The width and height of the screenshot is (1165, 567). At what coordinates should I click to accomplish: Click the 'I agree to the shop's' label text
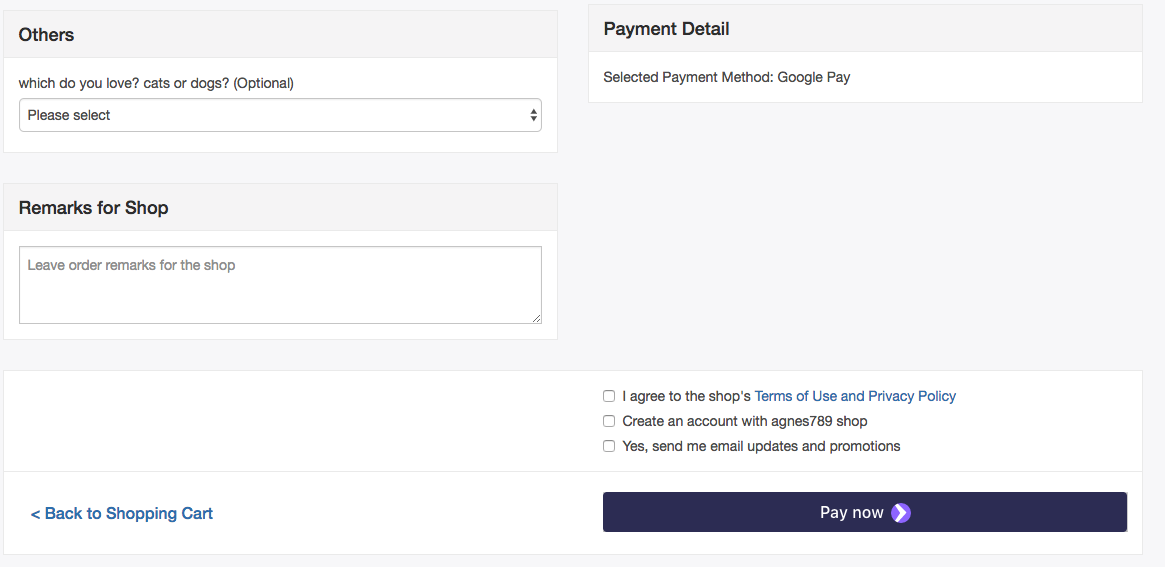[687, 396]
